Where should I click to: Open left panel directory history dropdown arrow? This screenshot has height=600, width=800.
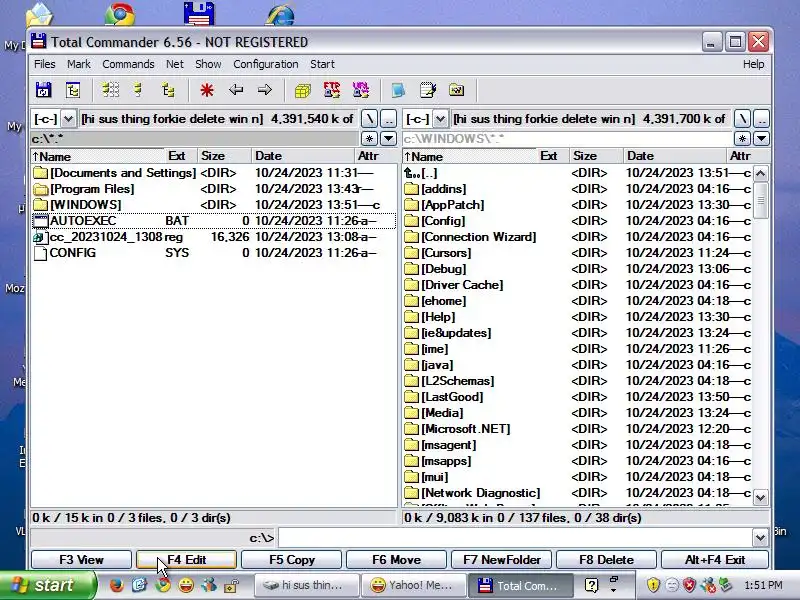point(389,138)
